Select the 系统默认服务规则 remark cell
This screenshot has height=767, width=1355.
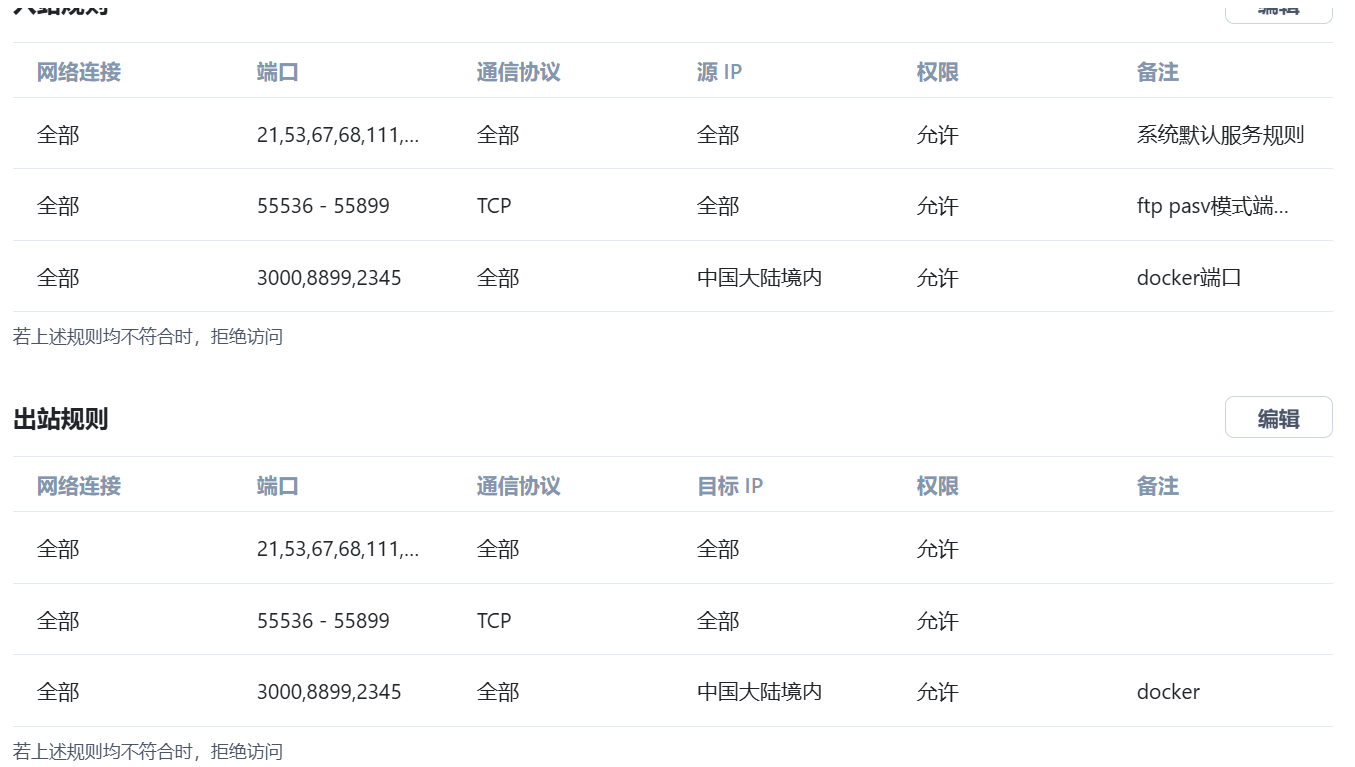coord(1220,135)
